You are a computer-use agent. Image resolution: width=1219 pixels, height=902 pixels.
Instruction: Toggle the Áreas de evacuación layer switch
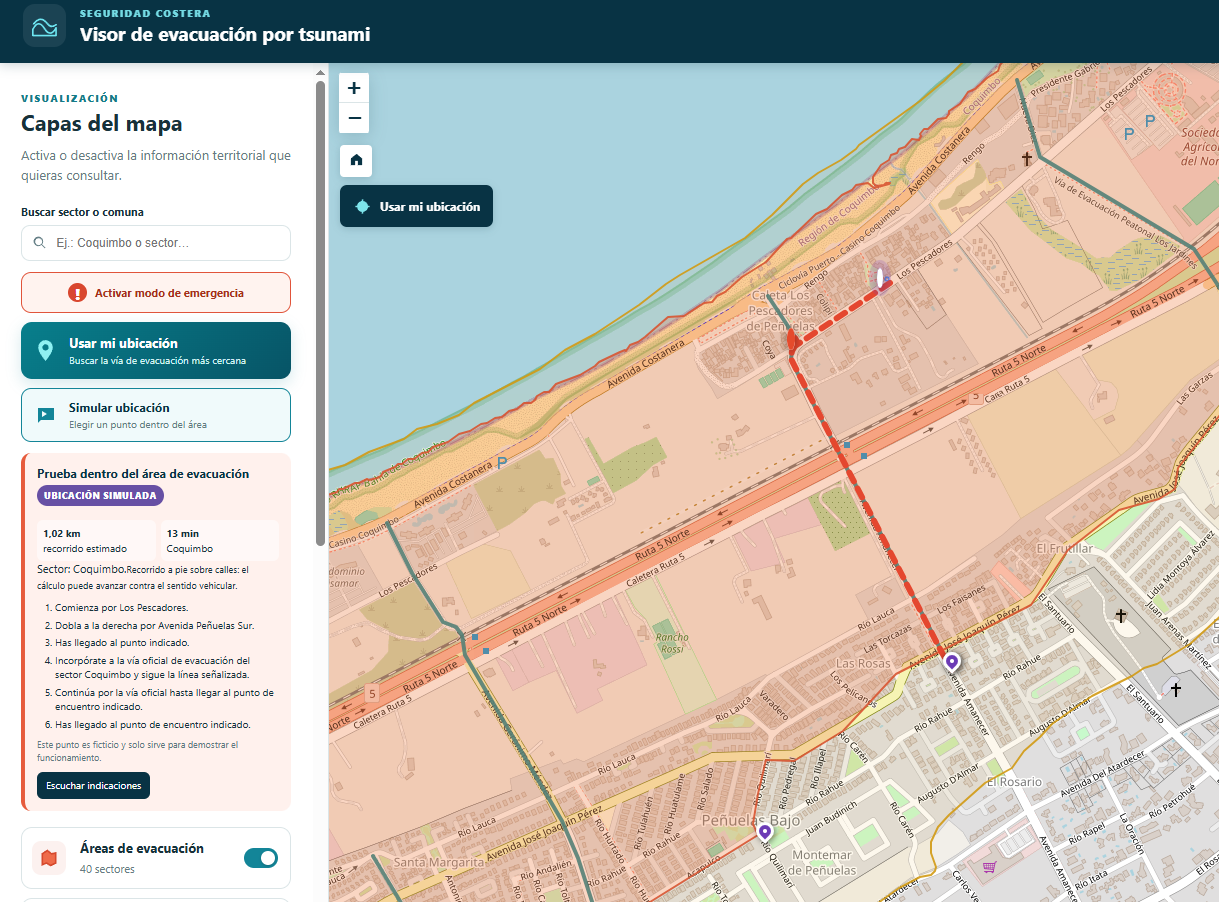click(261, 858)
